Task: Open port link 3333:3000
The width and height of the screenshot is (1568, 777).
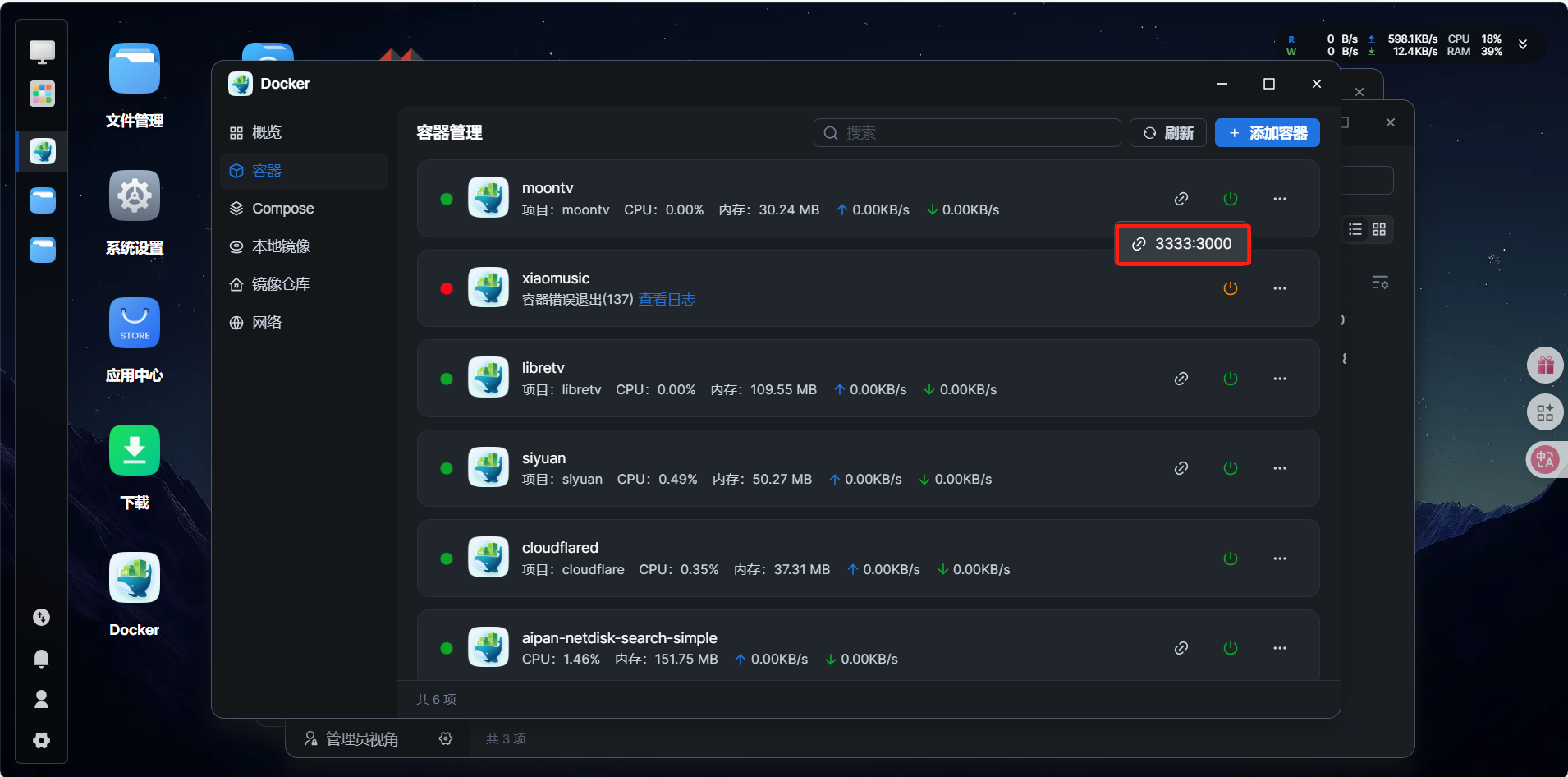Action: coord(1182,244)
